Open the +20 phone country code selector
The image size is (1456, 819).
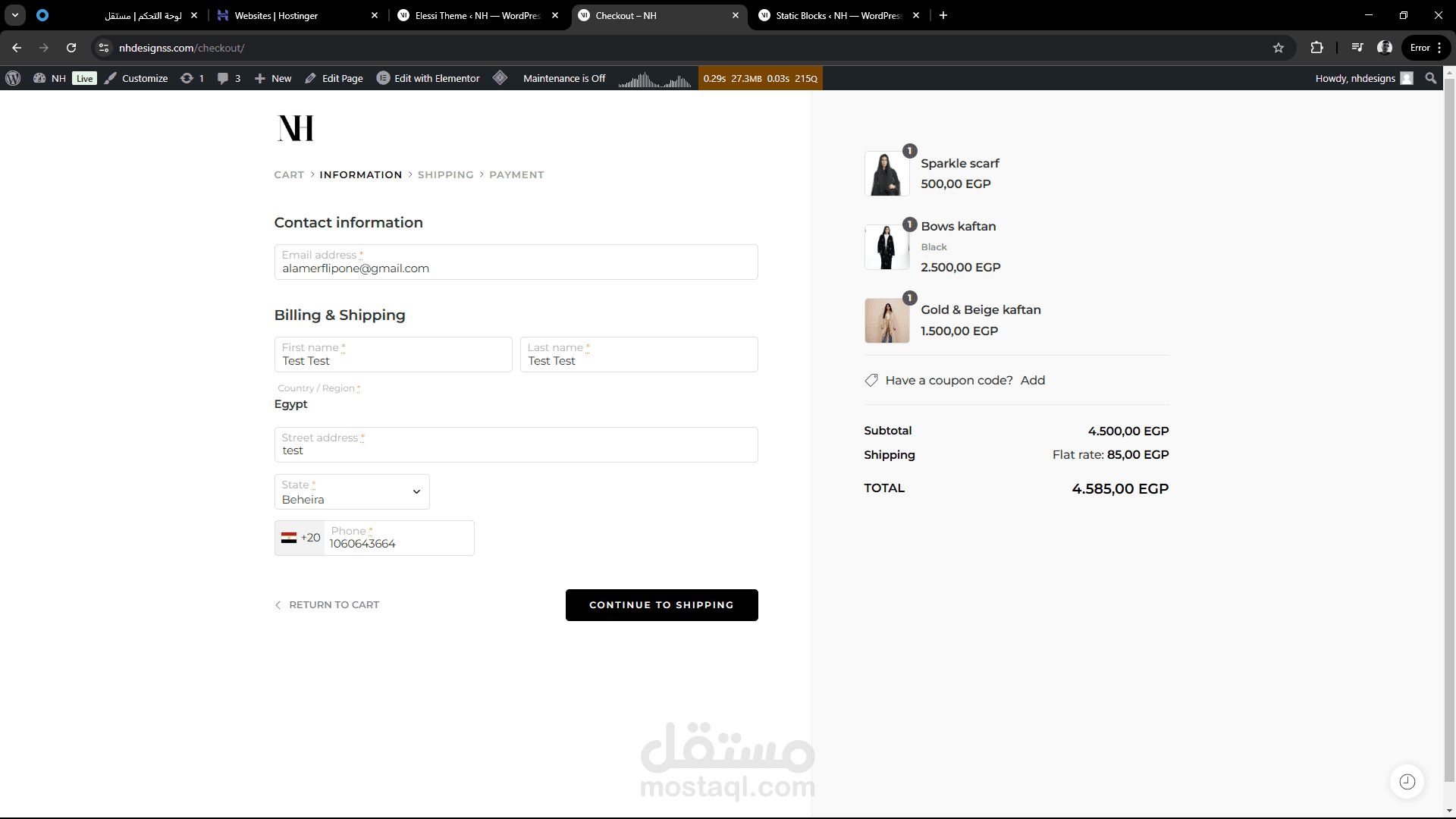300,538
